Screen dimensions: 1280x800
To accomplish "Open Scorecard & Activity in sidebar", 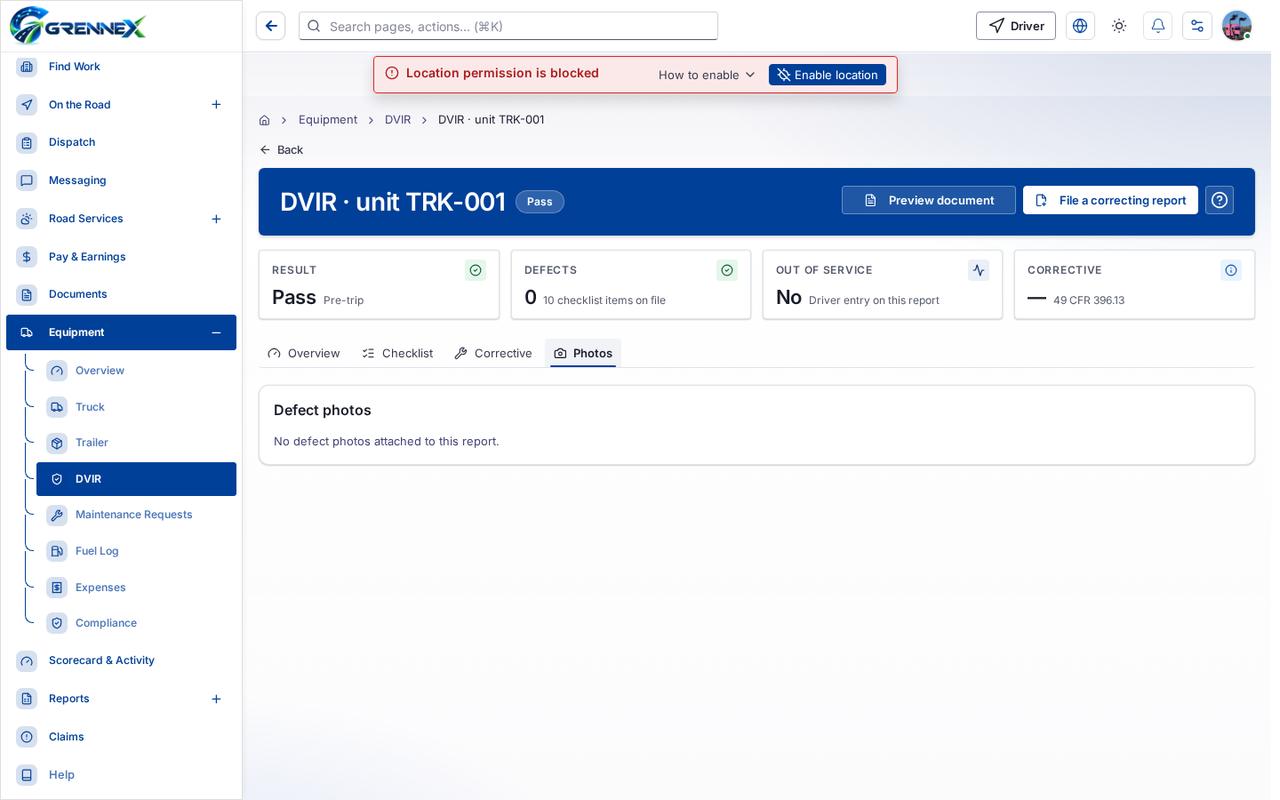I will click(121, 661).
